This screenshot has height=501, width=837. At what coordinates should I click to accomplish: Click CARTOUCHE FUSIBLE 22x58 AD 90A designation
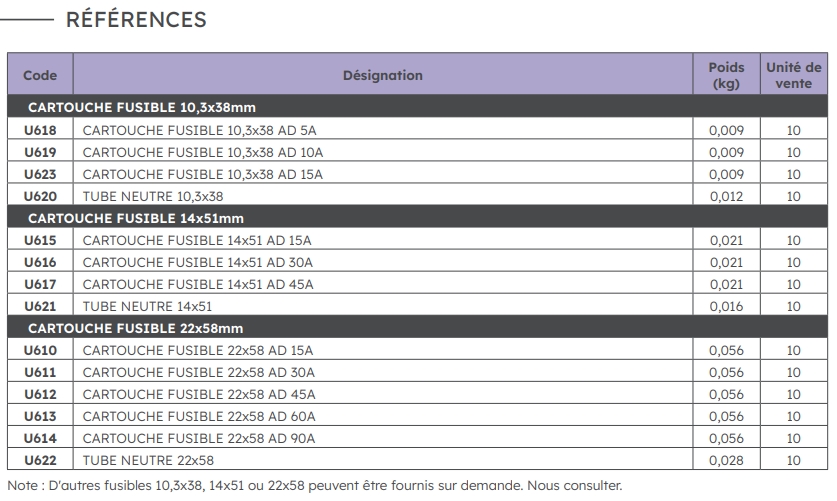pyautogui.click(x=198, y=438)
